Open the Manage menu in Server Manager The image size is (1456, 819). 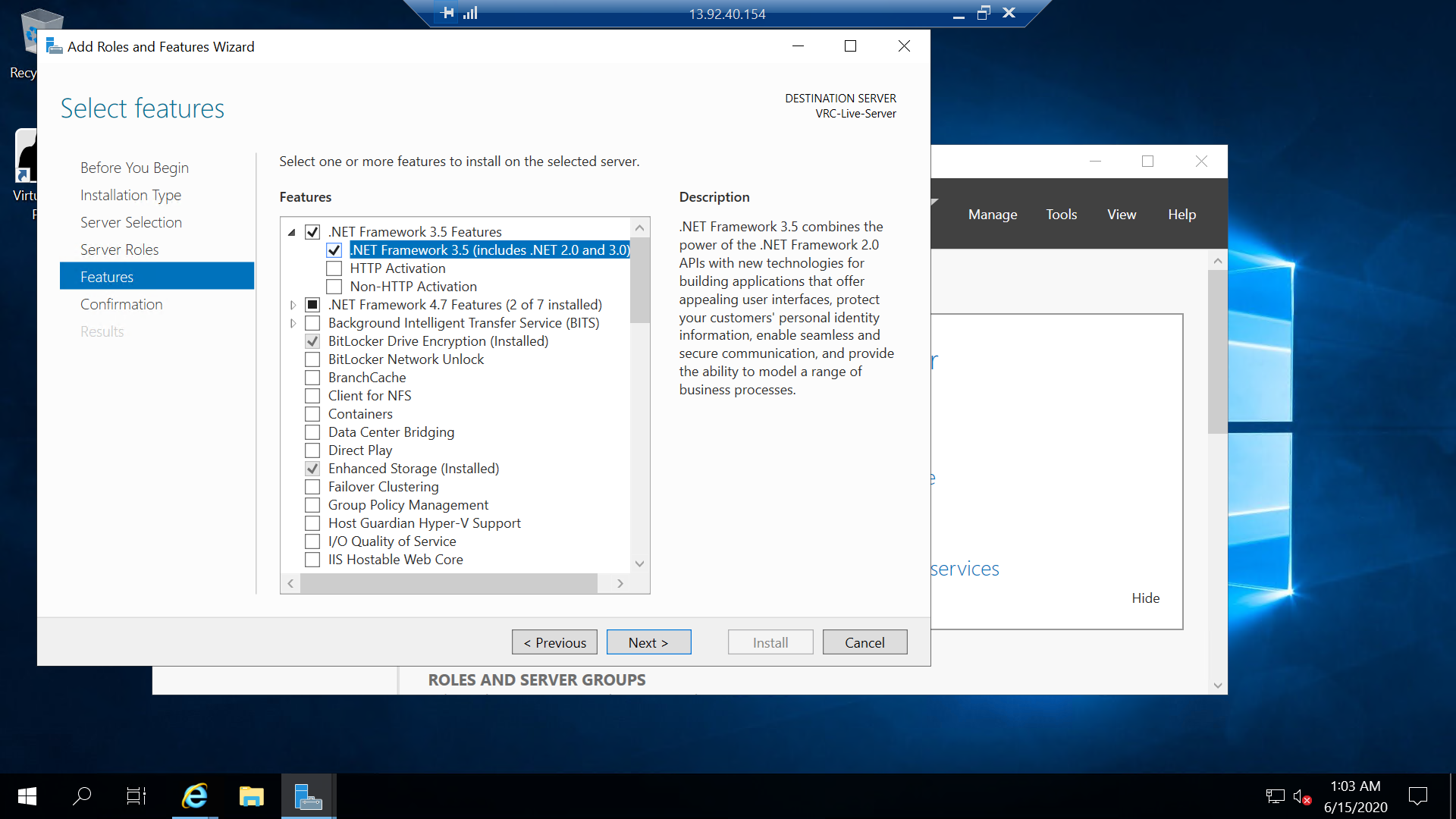coord(993,215)
